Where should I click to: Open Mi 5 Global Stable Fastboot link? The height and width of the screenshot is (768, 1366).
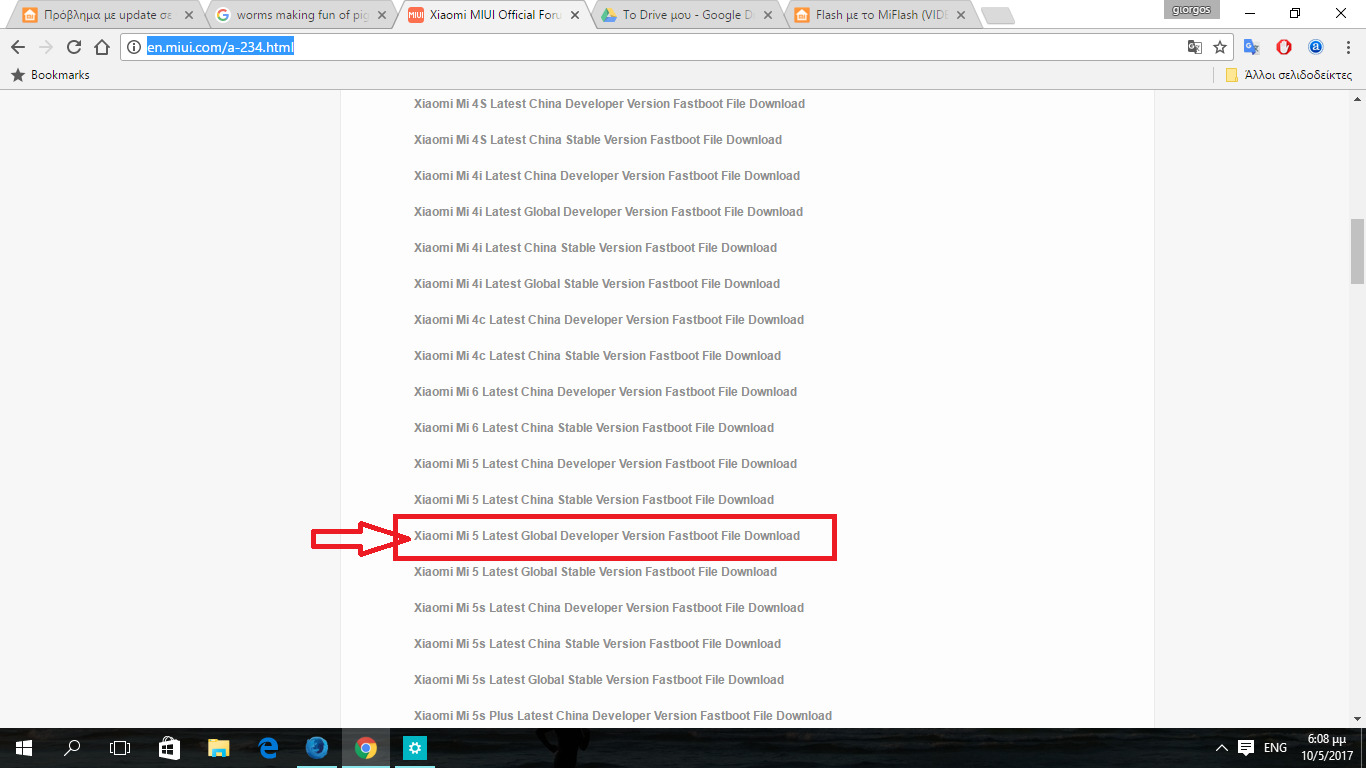pyautogui.click(x=595, y=572)
